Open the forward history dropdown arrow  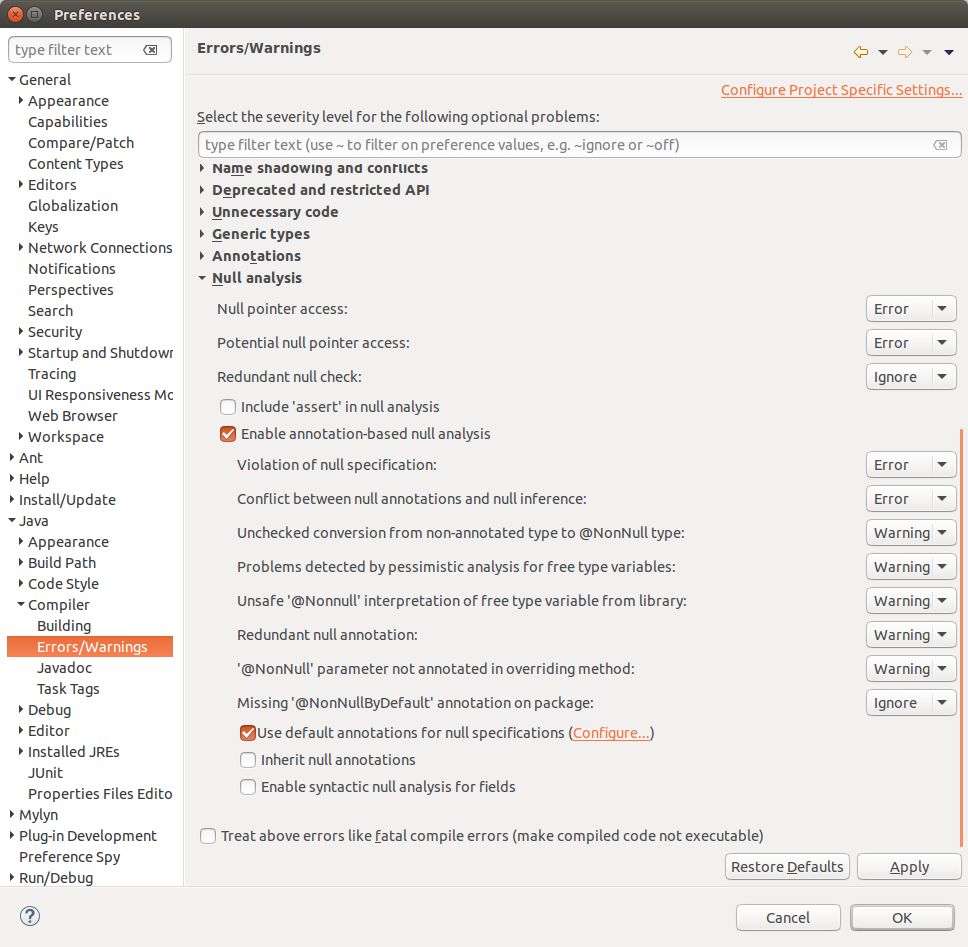point(927,52)
